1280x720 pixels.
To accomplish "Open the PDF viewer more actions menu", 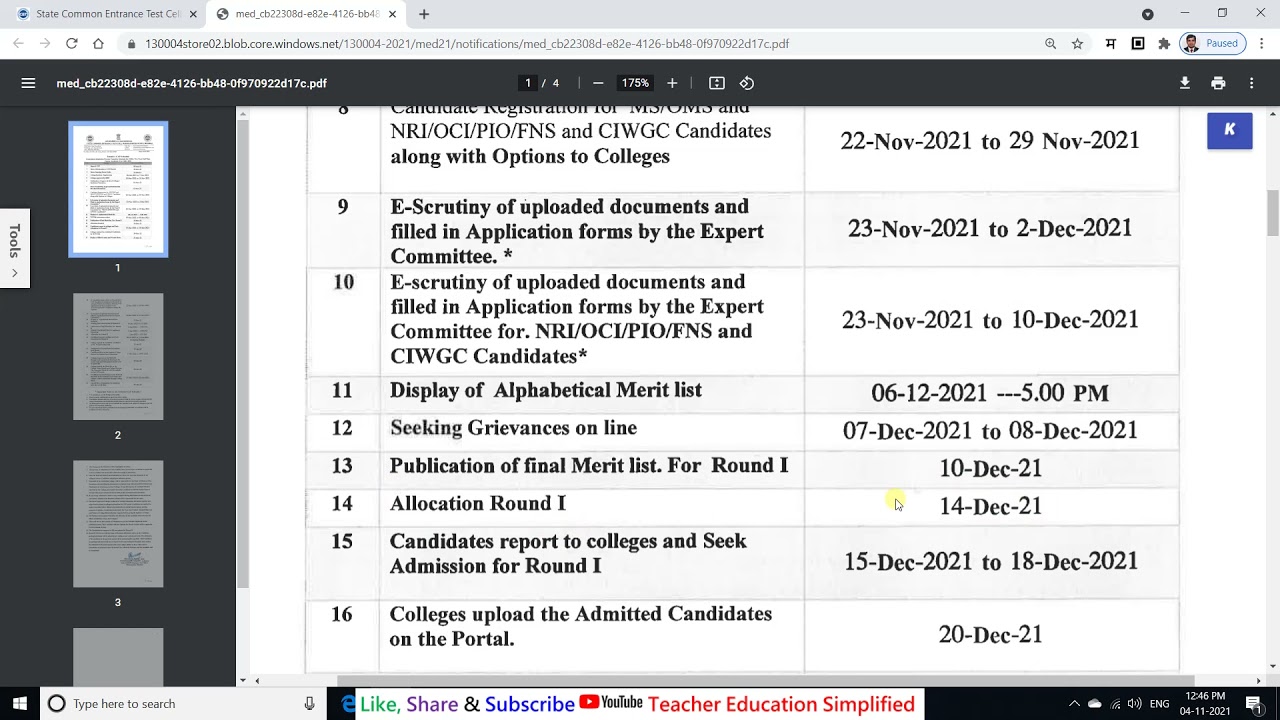I will point(1251,83).
